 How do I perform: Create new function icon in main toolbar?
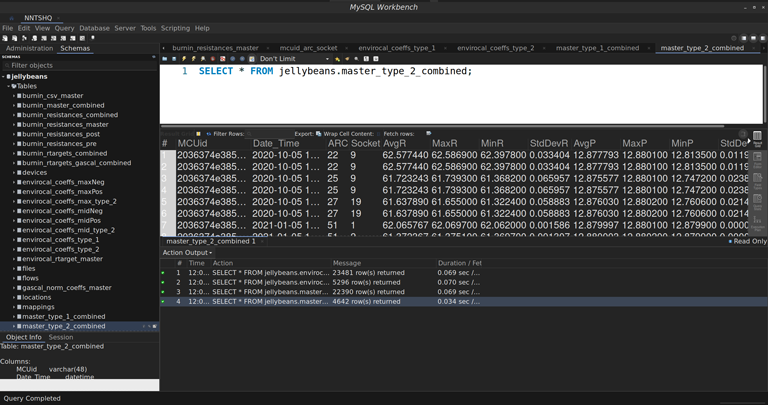pyautogui.click(x=72, y=38)
